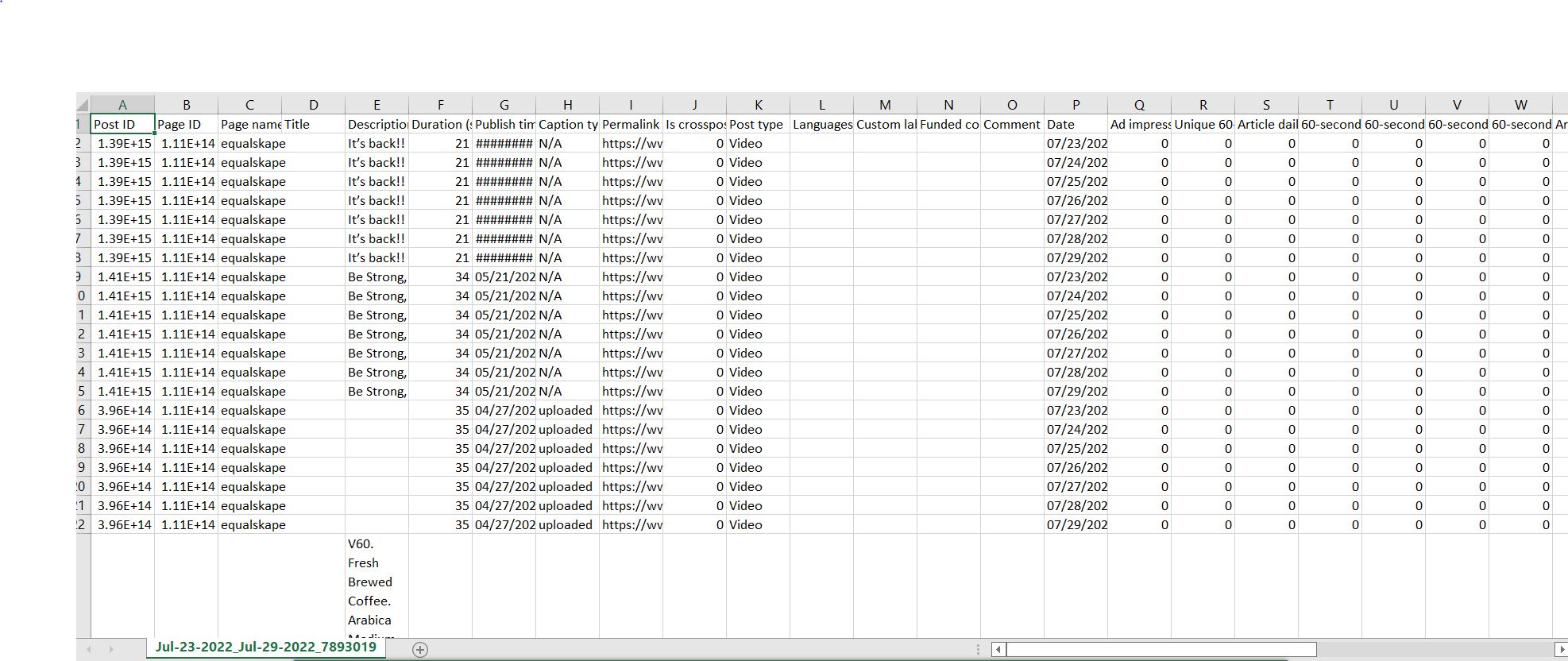
Task: Select Post ID 1.39E+15 in row dated 07/28/202
Action: [x=122, y=238]
